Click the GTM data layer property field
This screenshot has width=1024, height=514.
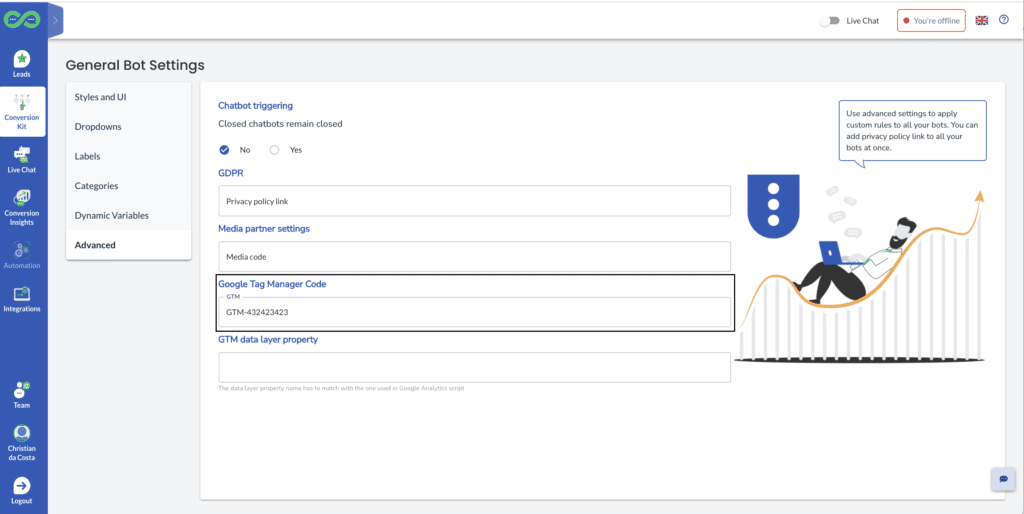(474, 368)
